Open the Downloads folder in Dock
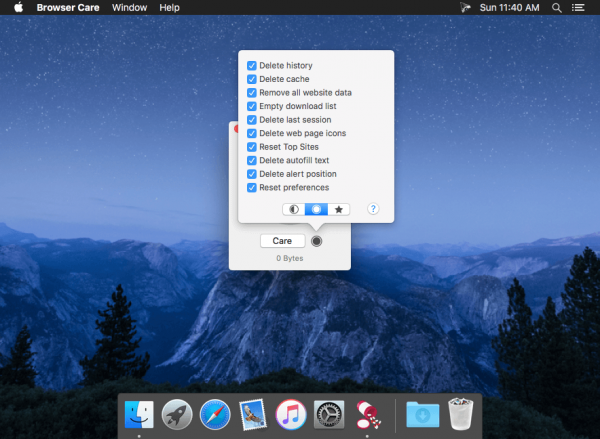 [423, 415]
